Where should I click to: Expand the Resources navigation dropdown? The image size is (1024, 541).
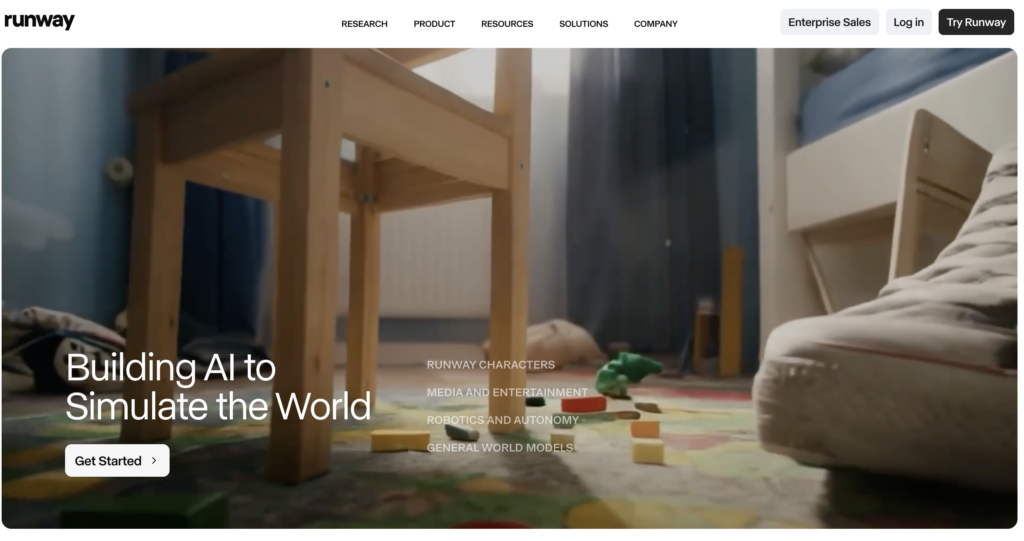click(507, 24)
